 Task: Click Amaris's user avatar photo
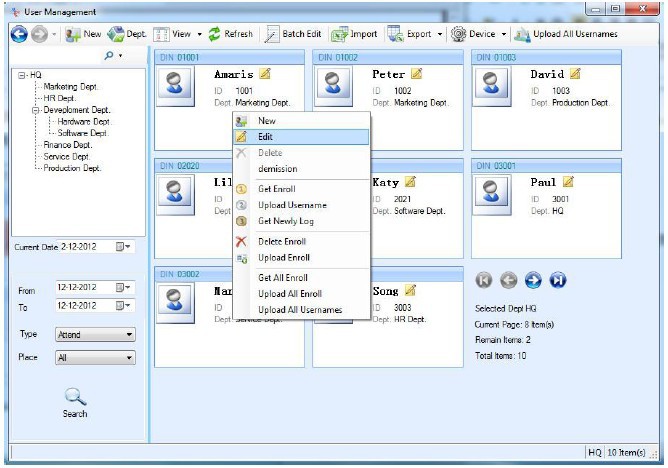(x=176, y=86)
